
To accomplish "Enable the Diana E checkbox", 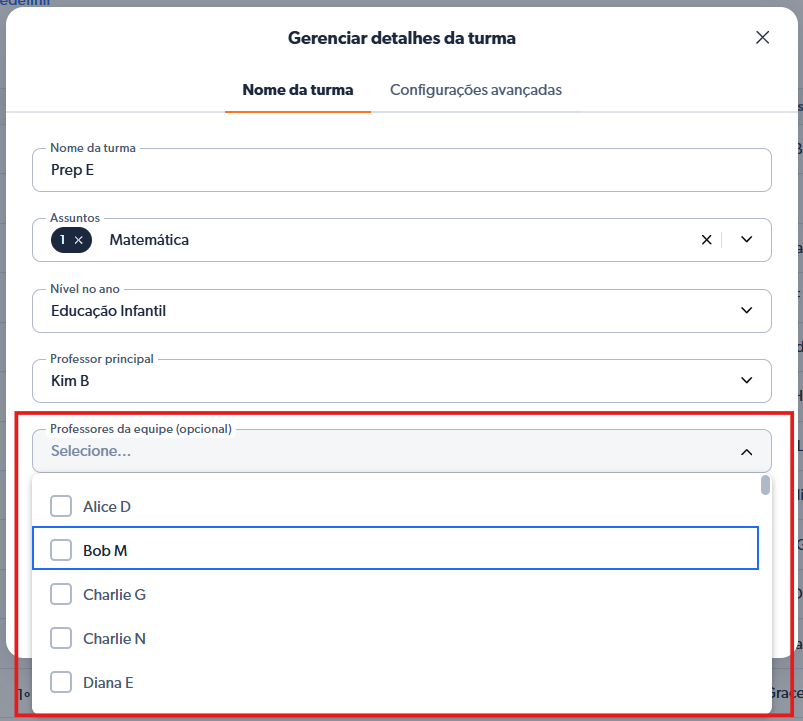I will coord(61,682).
